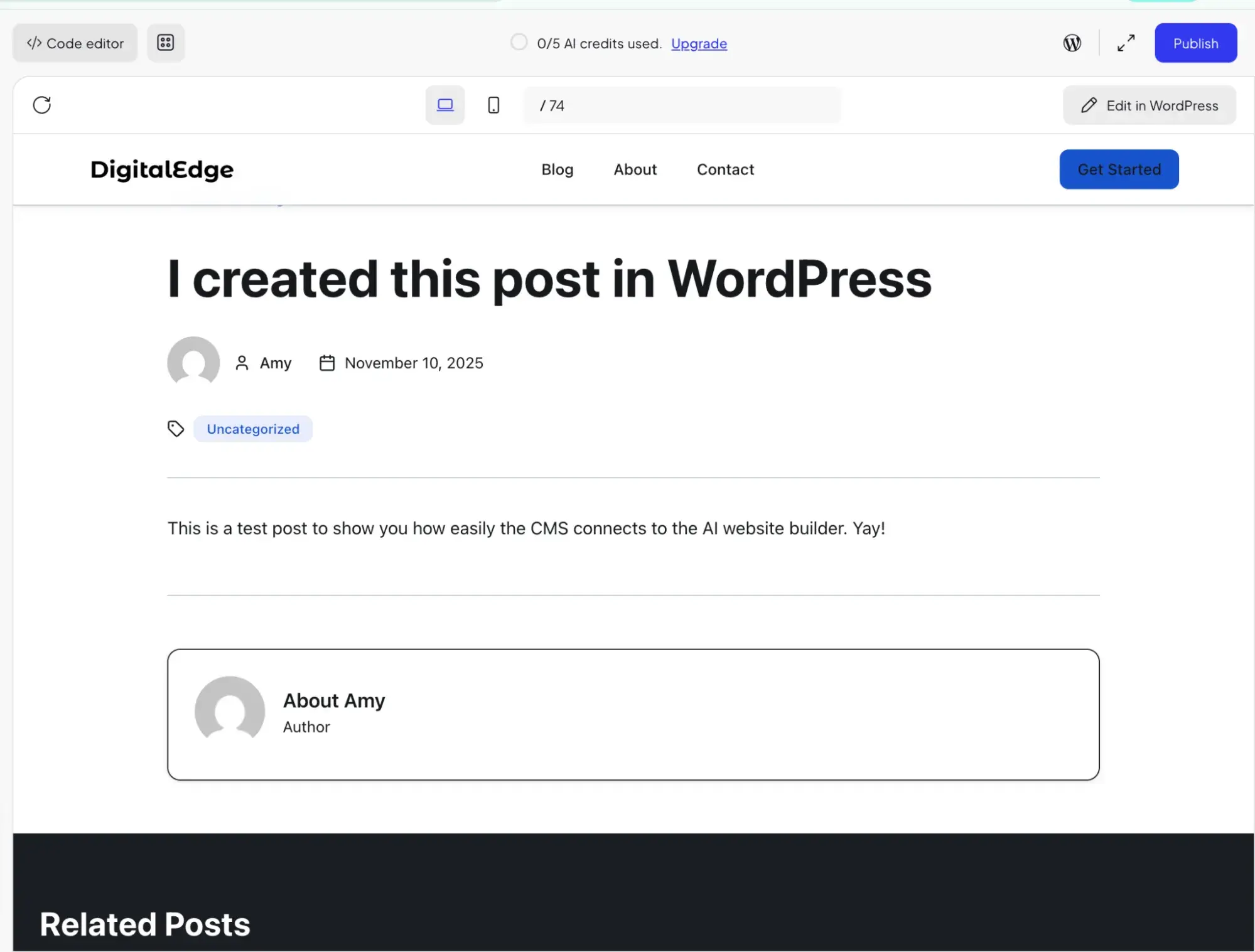Screen dimensions: 1255x952
Task: Open the About page
Action: pos(635,169)
